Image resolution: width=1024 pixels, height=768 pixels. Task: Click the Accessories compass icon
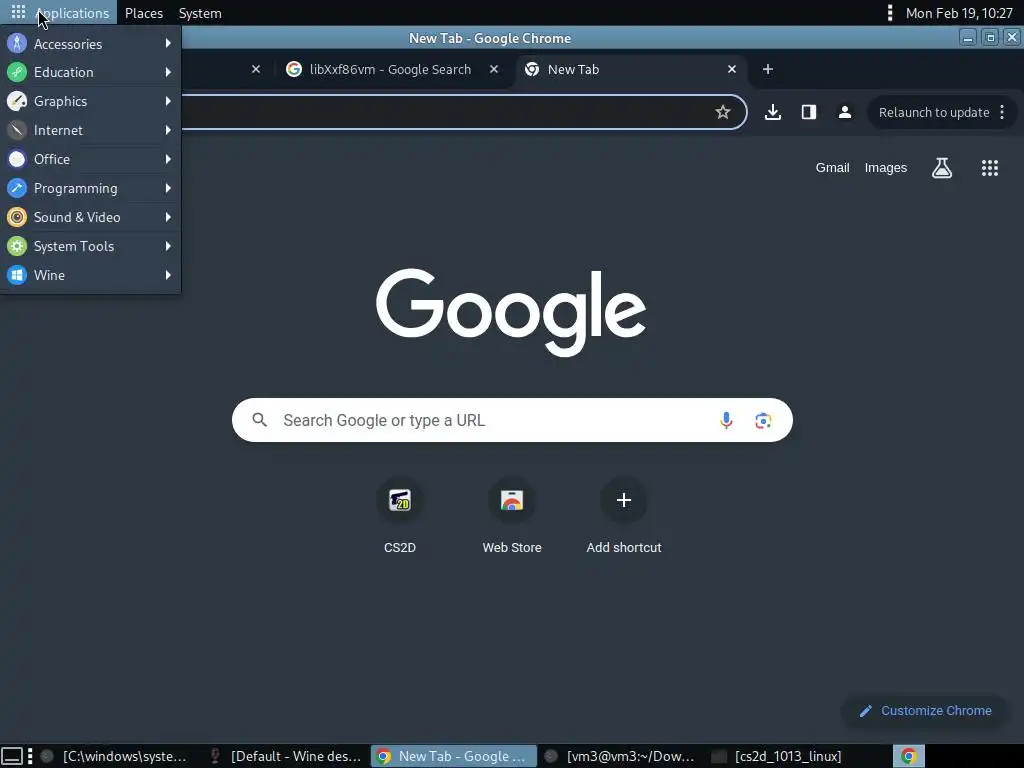coord(17,44)
